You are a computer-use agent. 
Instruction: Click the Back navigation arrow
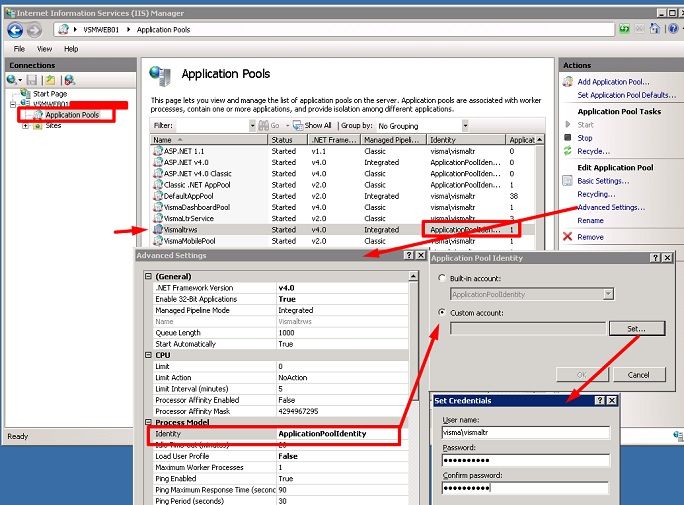click(15, 30)
